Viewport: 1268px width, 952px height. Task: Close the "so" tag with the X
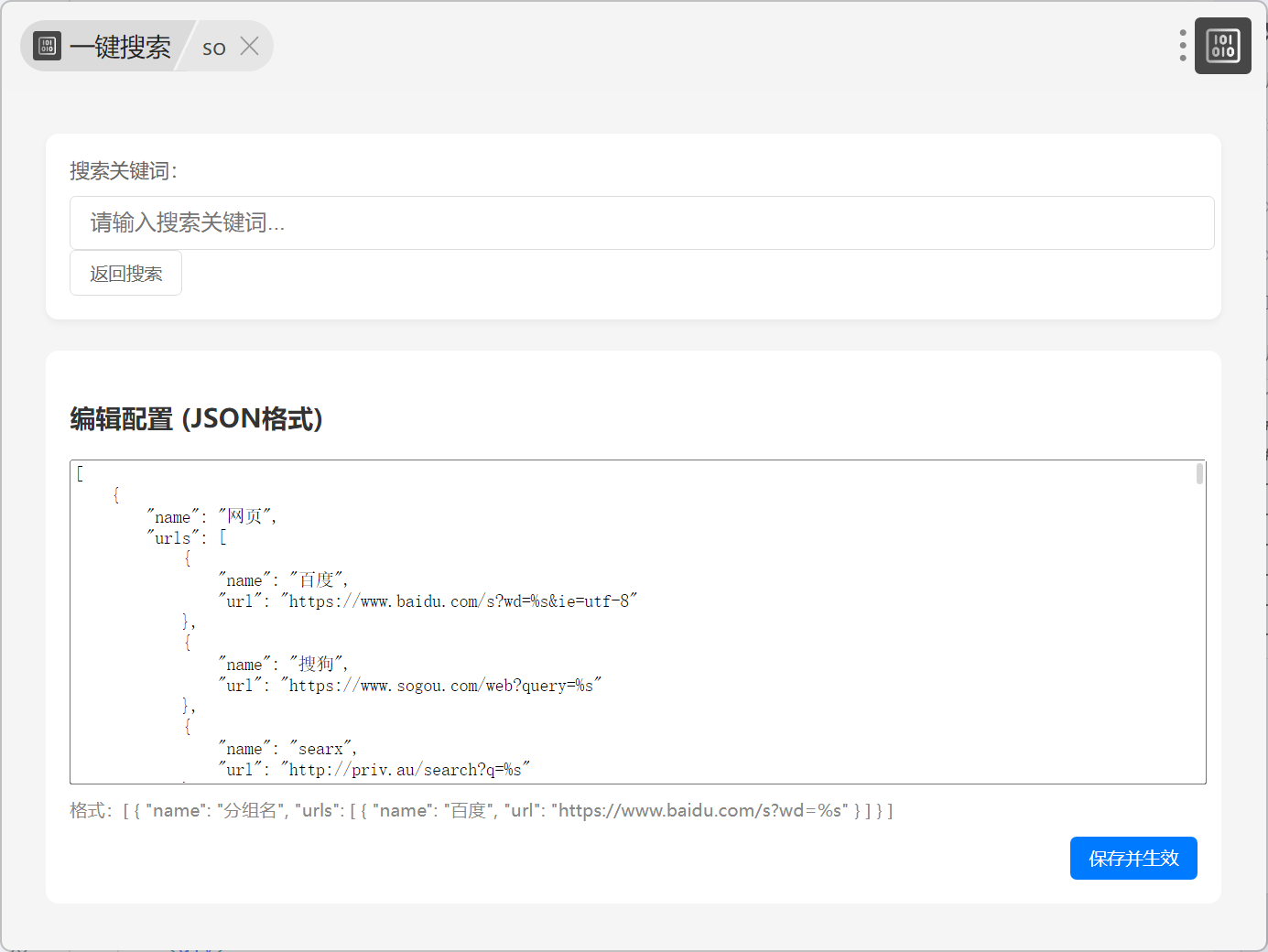coord(249,47)
